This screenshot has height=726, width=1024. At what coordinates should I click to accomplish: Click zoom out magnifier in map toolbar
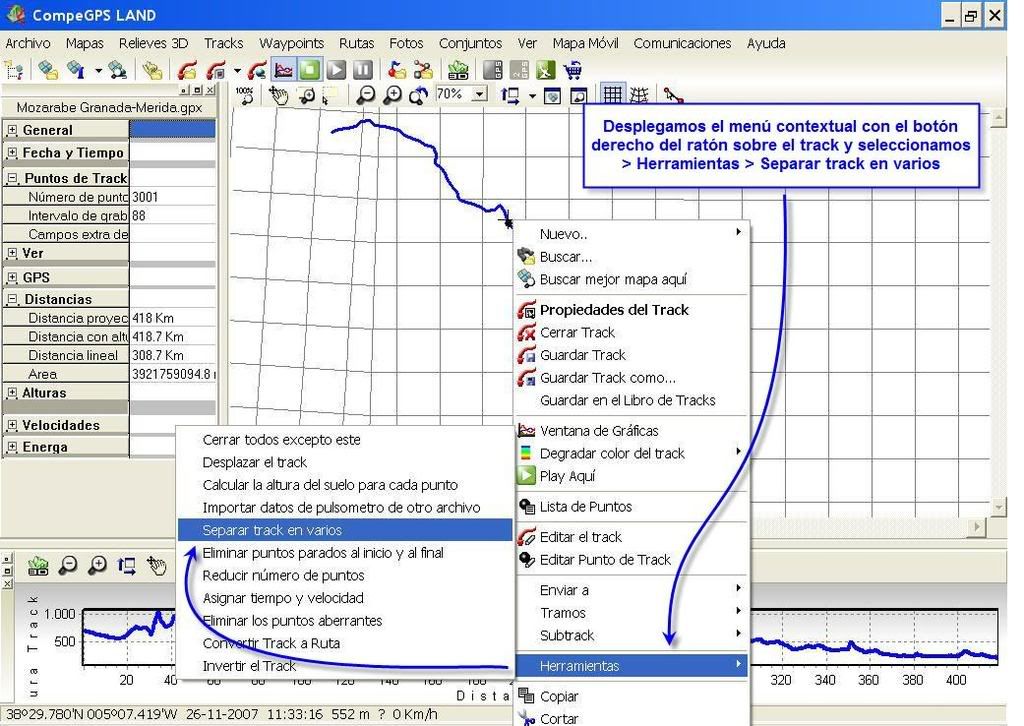pyautogui.click(x=366, y=95)
